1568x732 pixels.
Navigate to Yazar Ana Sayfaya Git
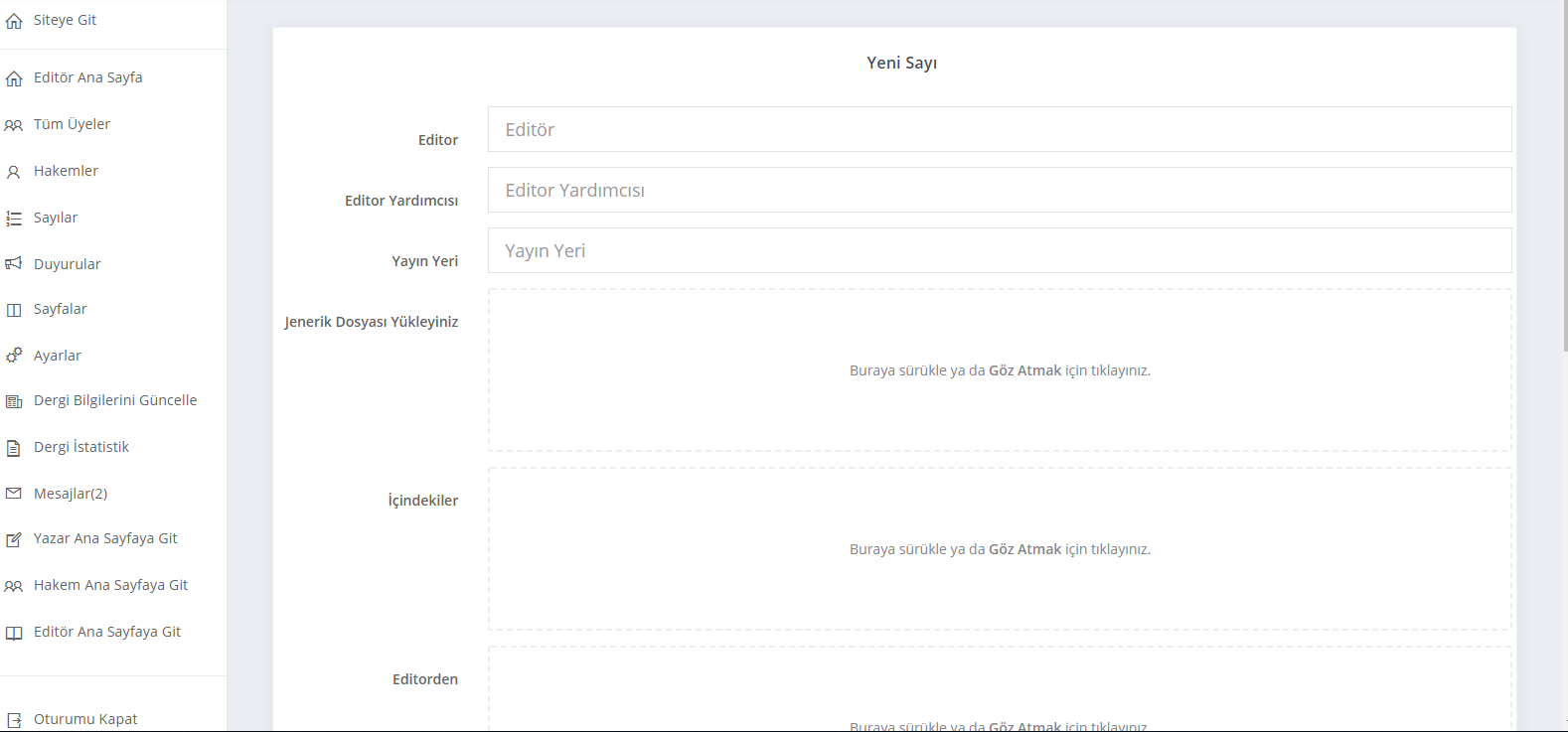pyautogui.click(x=105, y=538)
